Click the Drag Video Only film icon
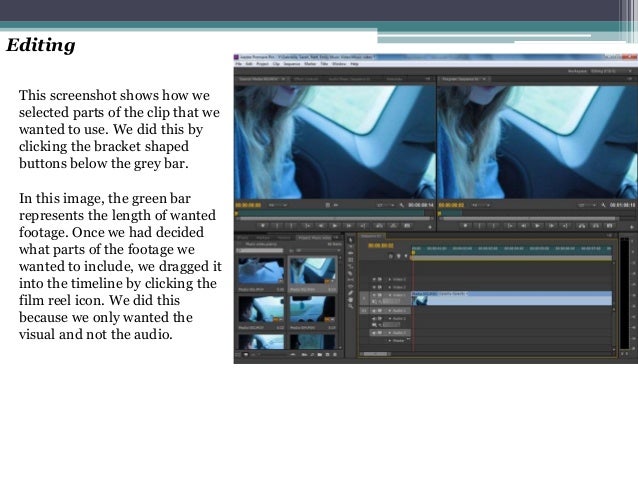The width and height of the screenshot is (638, 479). [x=328, y=205]
